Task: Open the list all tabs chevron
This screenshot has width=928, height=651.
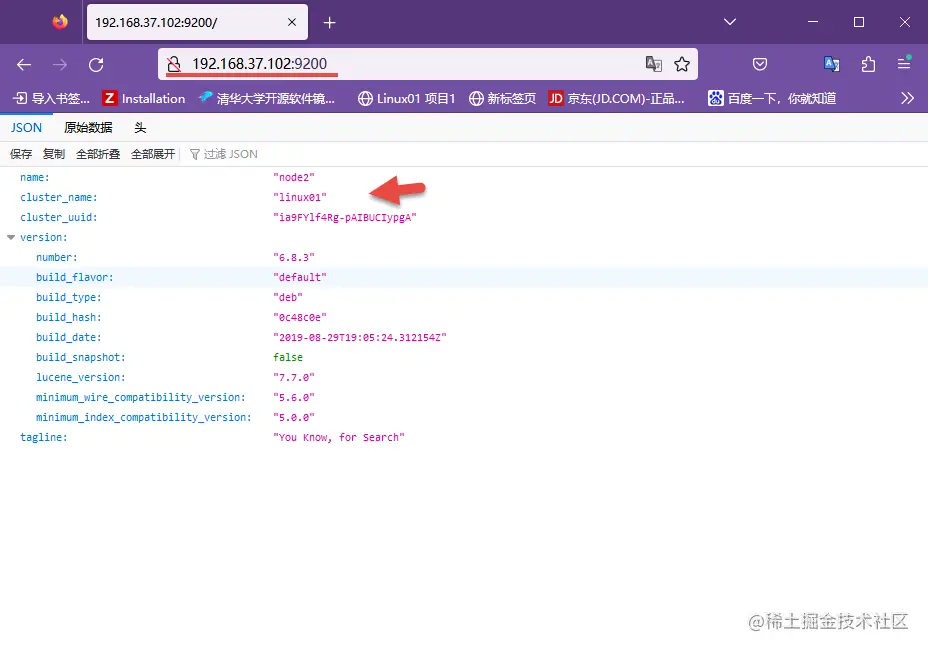Action: [730, 22]
